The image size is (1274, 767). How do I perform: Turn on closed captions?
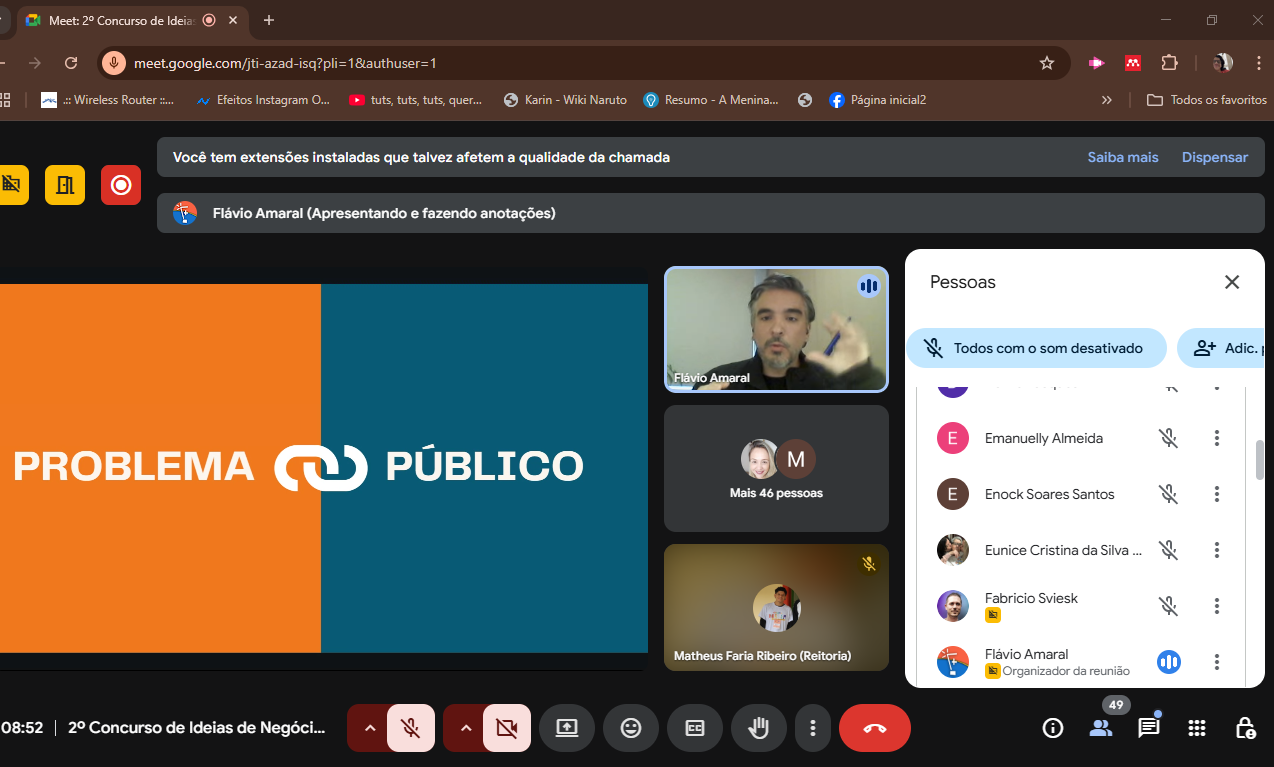695,728
